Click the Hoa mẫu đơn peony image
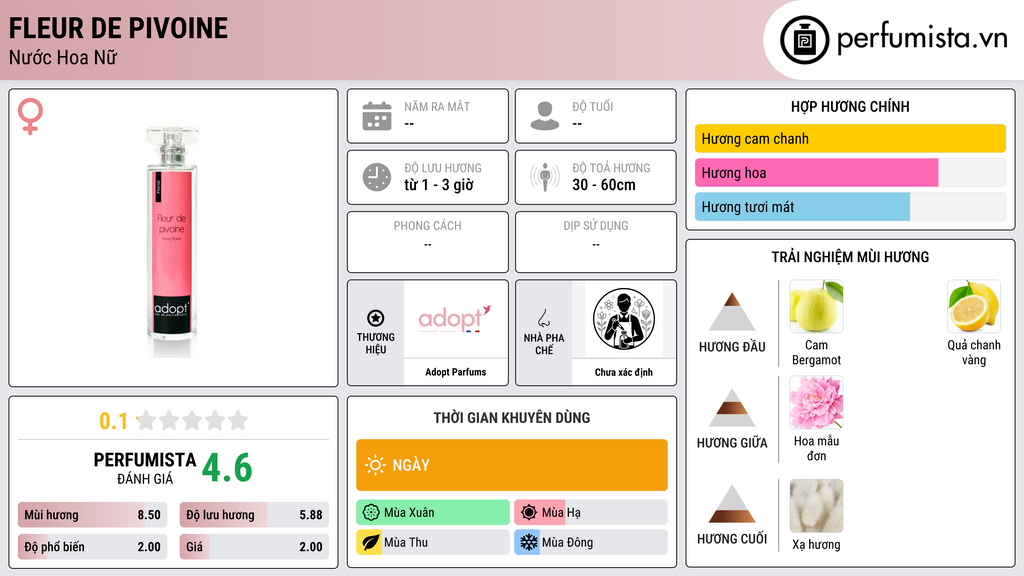The height and width of the screenshot is (576, 1024). click(x=816, y=402)
